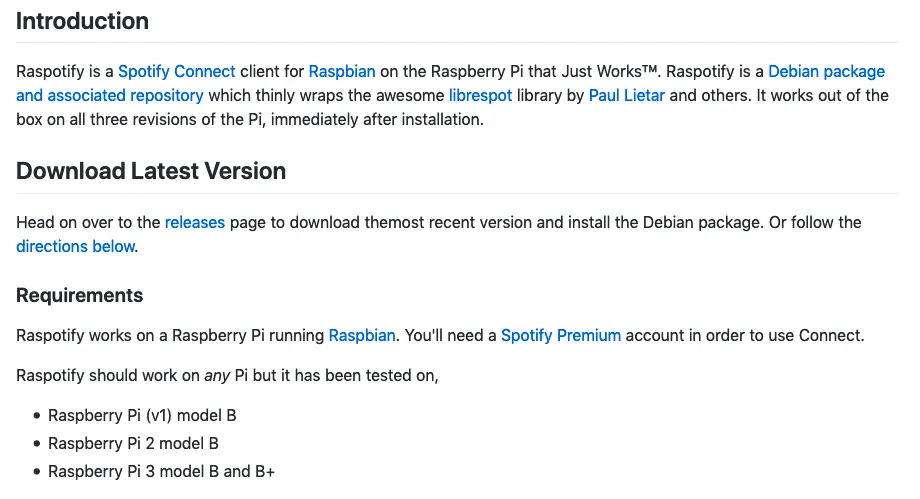Open the librespot library link

coord(481,96)
